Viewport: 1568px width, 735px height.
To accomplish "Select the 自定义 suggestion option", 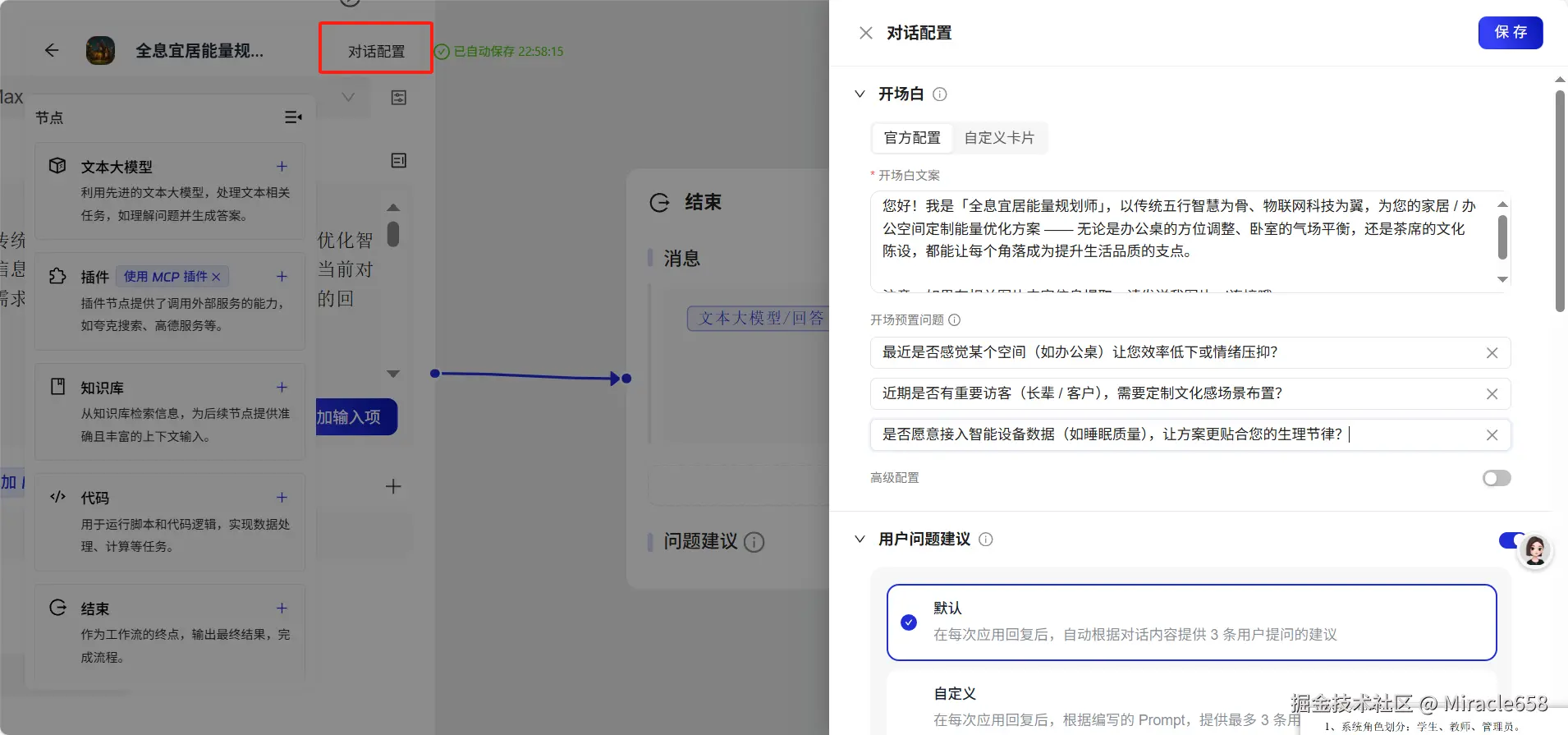I will coord(1191,705).
